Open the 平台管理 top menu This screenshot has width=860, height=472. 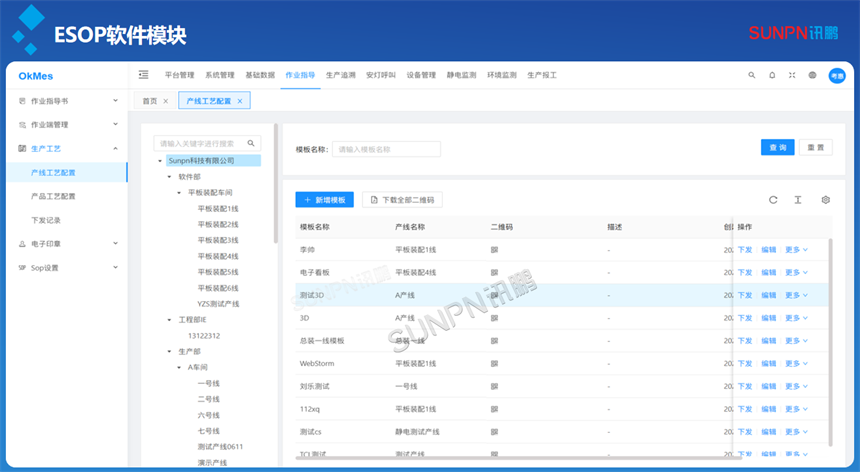[x=179, y=75]
